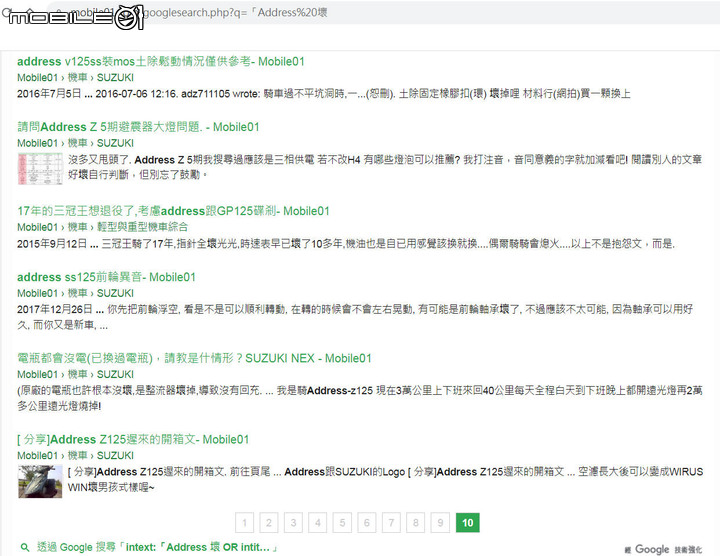Click breadcrumb under '請問Address Z 5期' result

75,143
